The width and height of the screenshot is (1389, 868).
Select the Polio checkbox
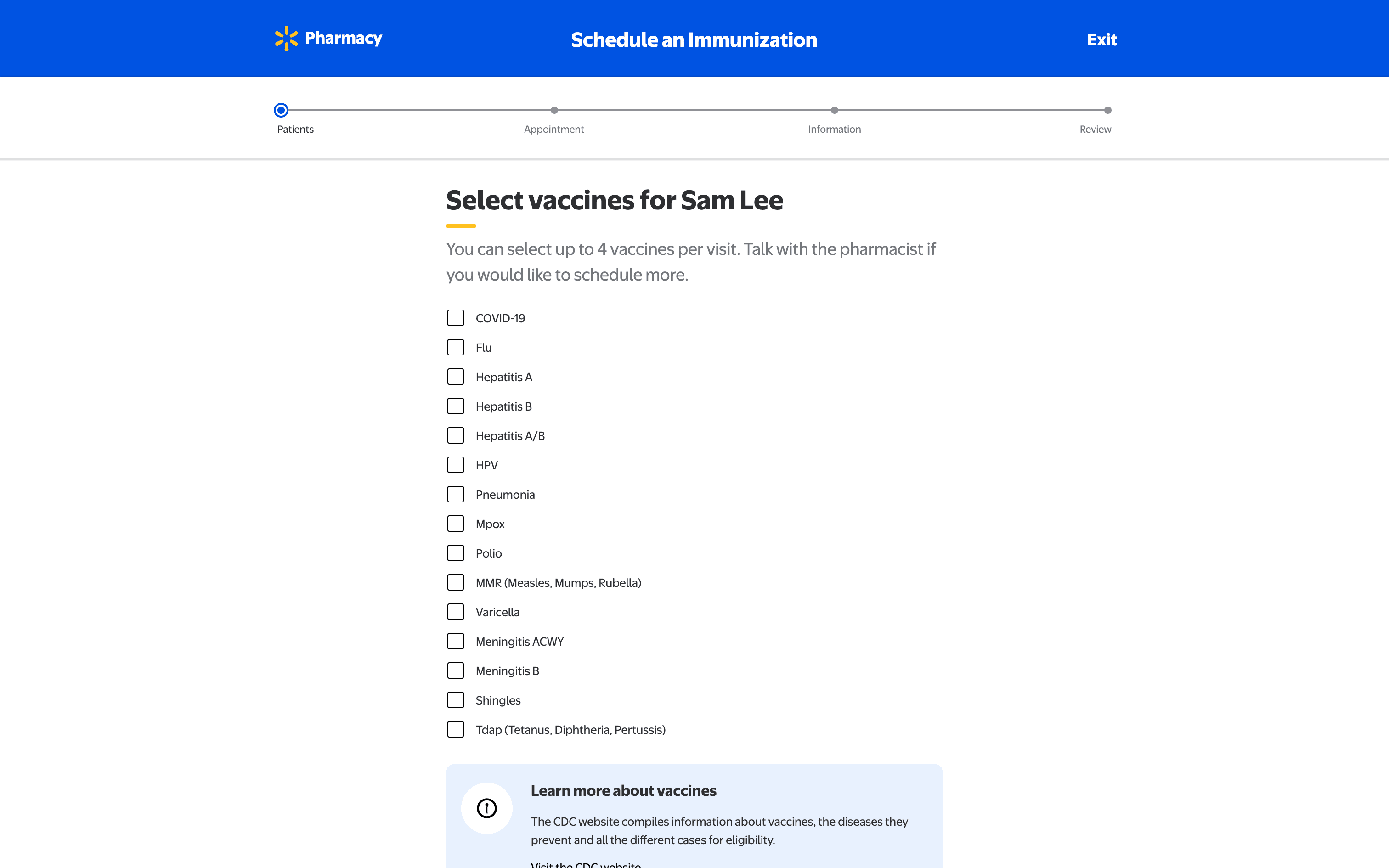point(455,553)
